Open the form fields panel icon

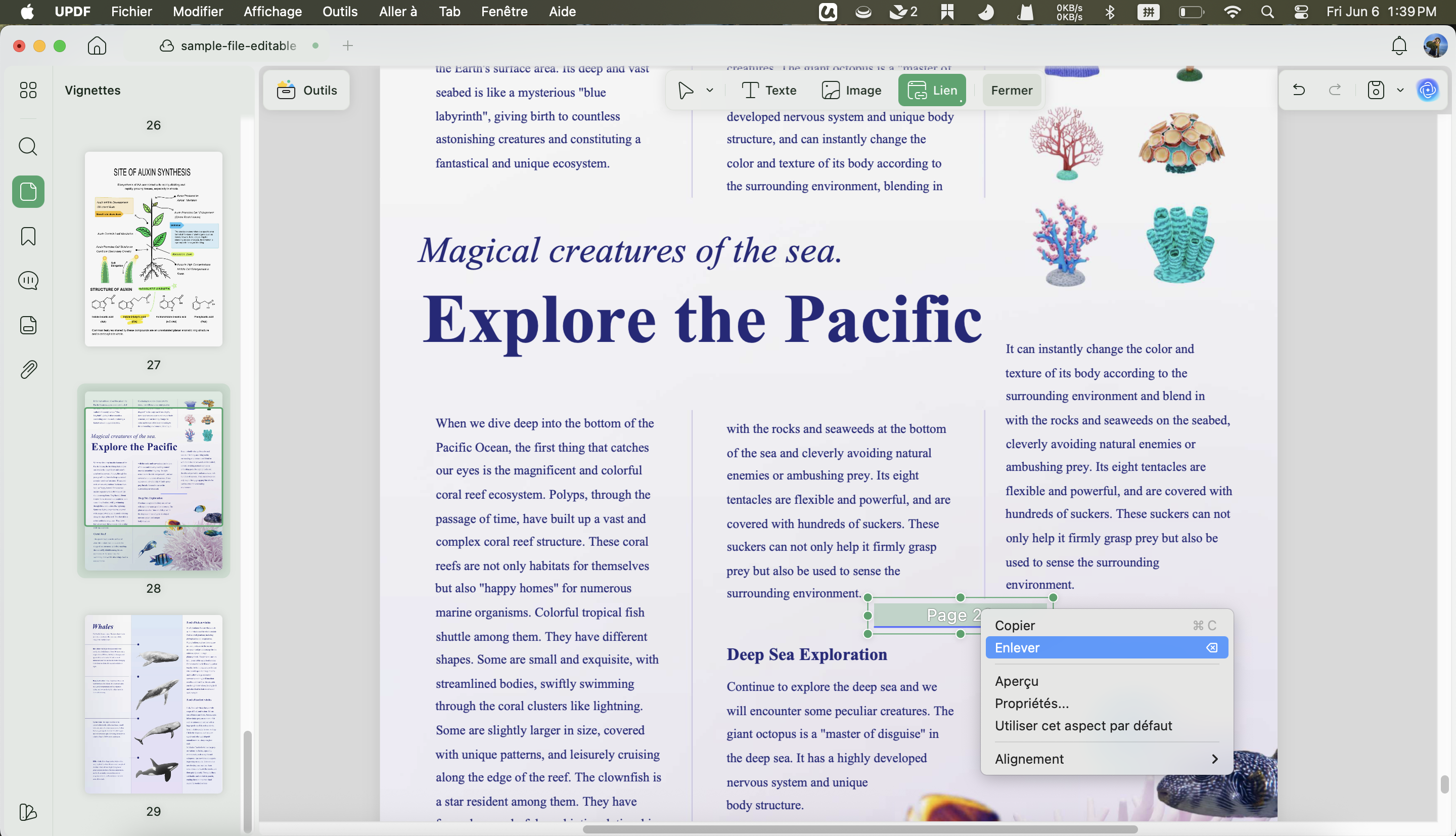(28, 325)
